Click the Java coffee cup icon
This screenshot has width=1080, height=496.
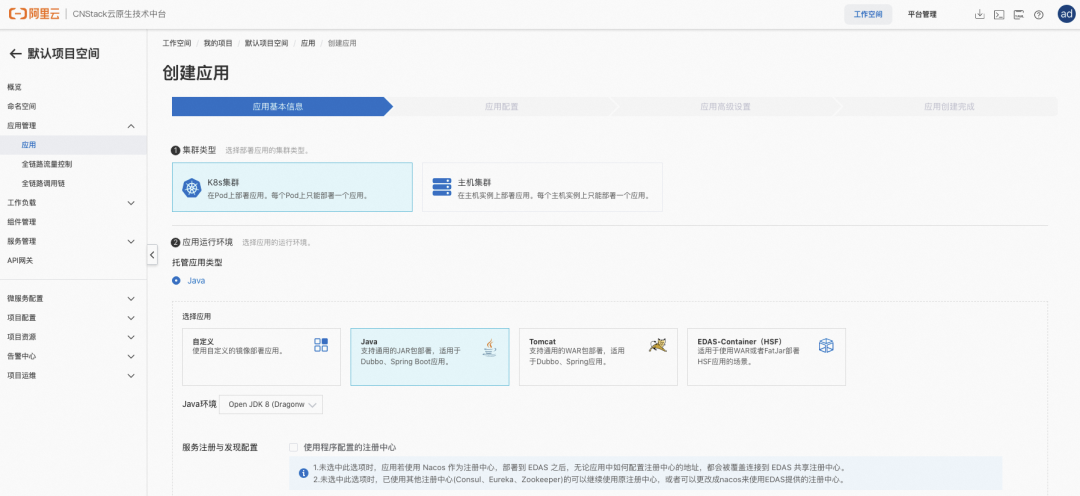[489, 347]
